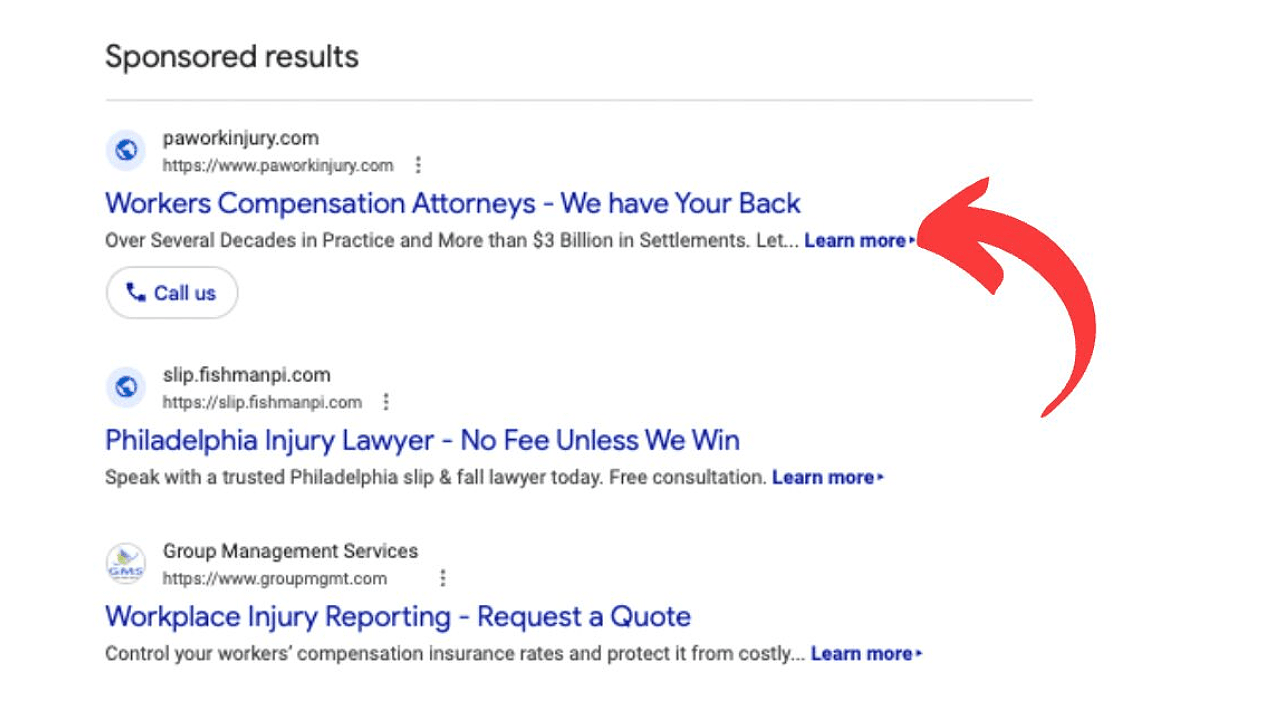Open the Workers Compensation Attorneys headline link
Image resolution: width=1280 pixels, height=720 pixels.
click(452, 203)
